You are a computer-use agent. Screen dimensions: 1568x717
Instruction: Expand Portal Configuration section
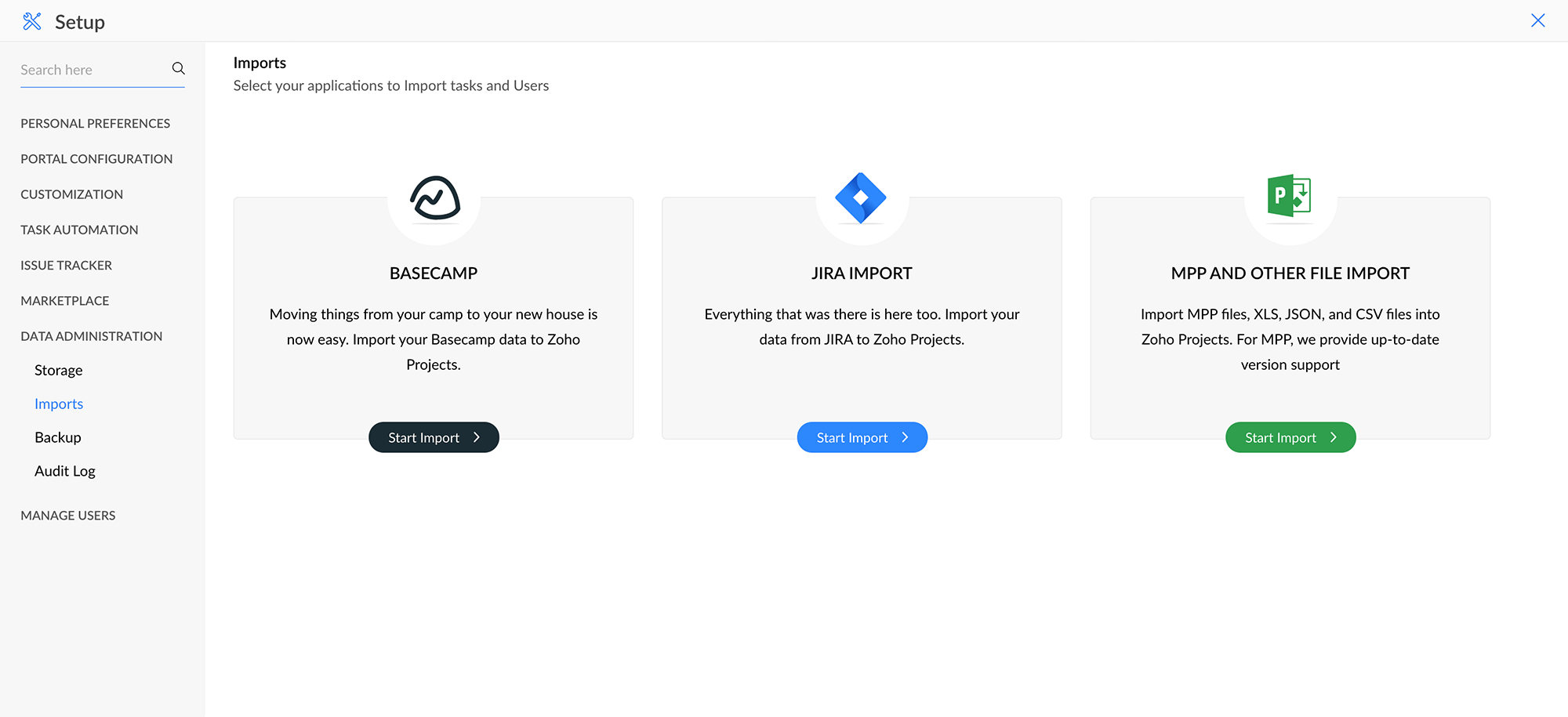pyautogui.click(x=96, y=159)
